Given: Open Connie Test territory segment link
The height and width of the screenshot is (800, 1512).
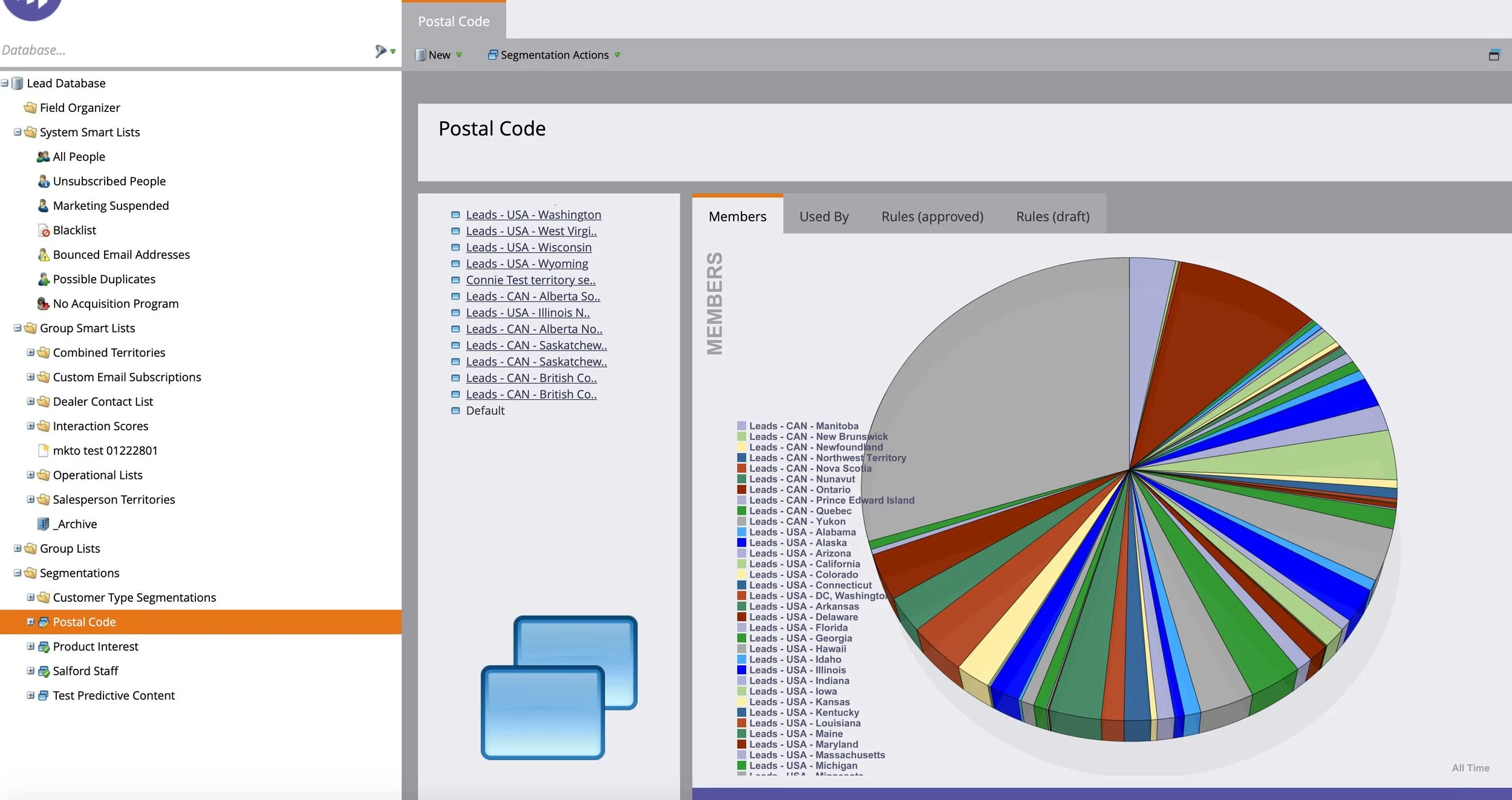Looking at the screenshot, I should click(530, 280).
